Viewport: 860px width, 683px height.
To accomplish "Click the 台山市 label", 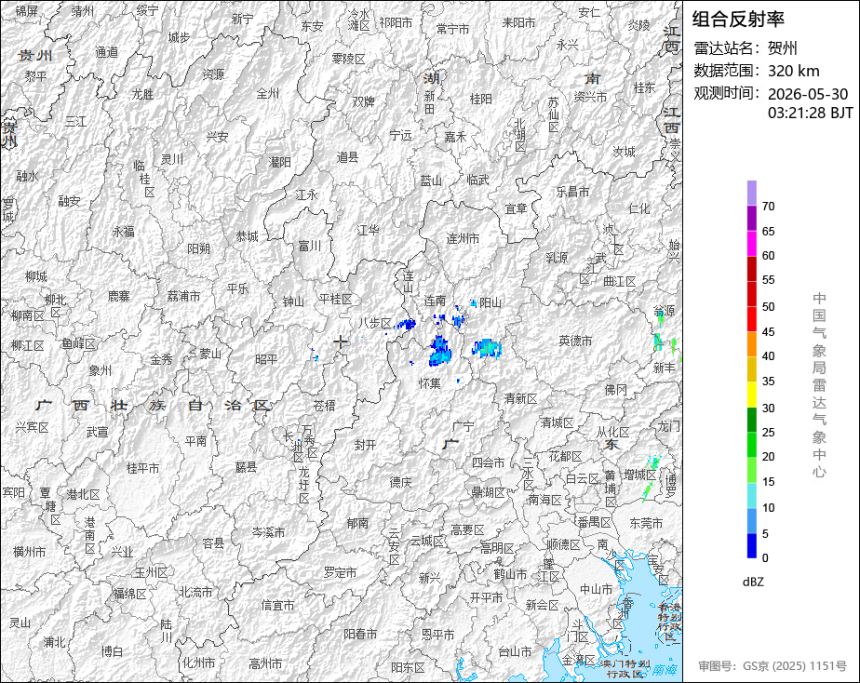I will coord(515,651).
